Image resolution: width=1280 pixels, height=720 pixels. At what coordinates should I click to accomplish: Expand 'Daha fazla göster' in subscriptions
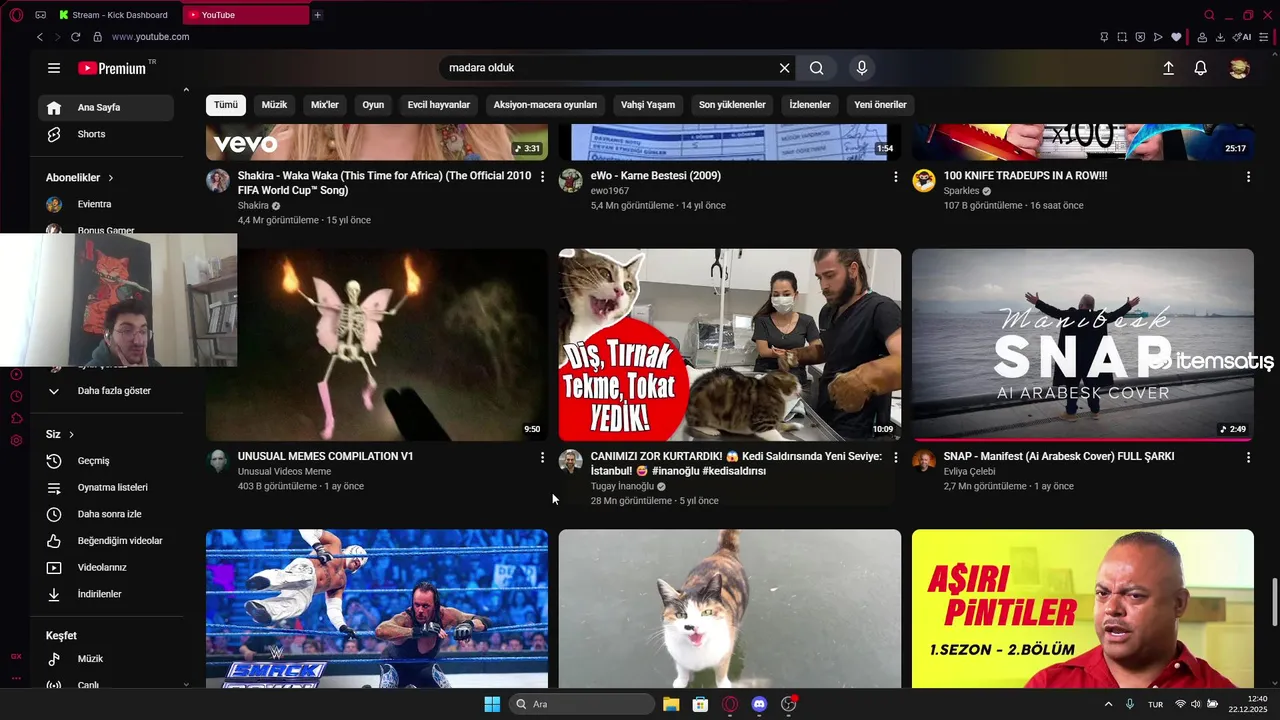pyautogui.click(x=106, y=391)
